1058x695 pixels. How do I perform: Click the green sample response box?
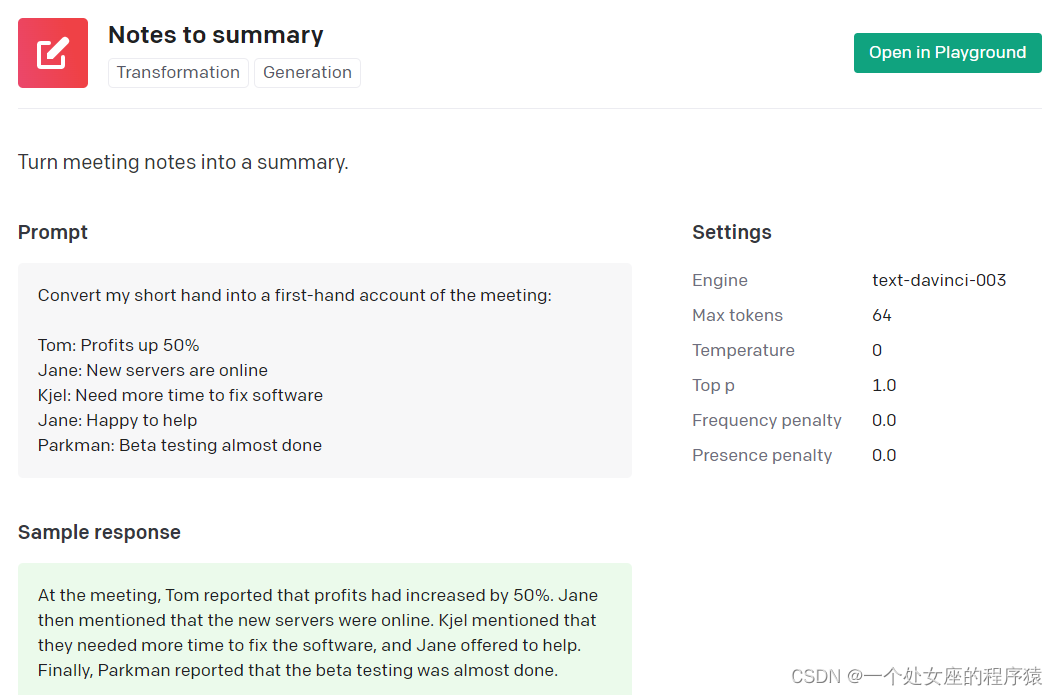tap(325, 628)
